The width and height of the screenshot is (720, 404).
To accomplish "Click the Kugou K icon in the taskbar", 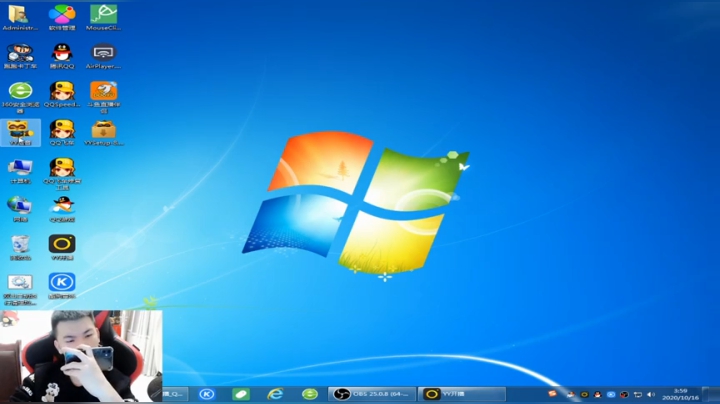I will tap(207, 394).
